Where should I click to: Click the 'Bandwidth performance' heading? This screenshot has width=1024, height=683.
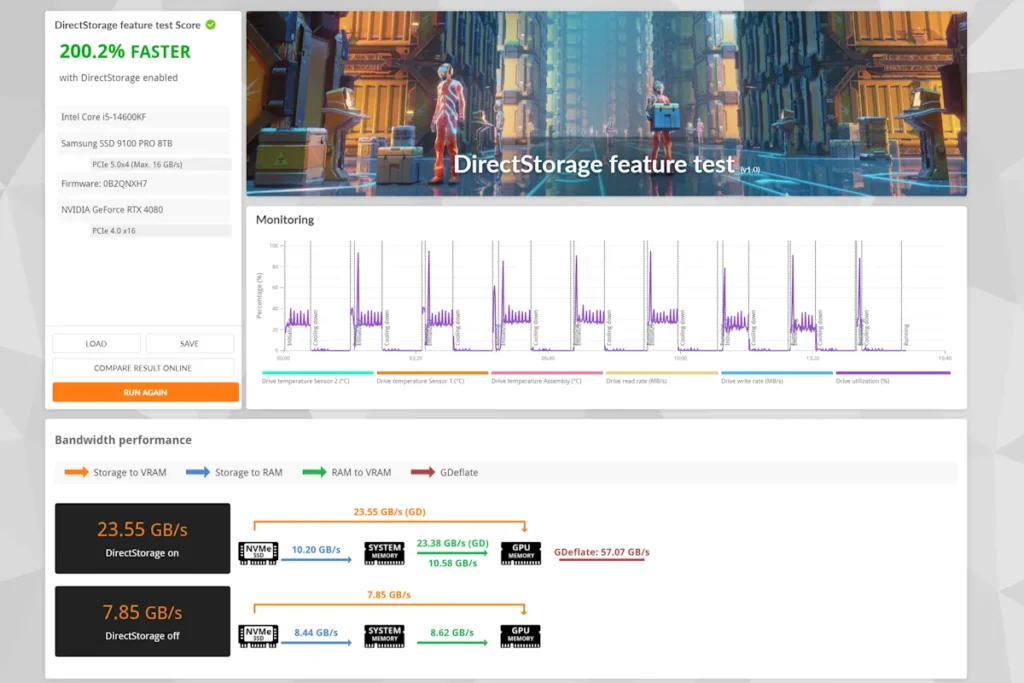123,439
